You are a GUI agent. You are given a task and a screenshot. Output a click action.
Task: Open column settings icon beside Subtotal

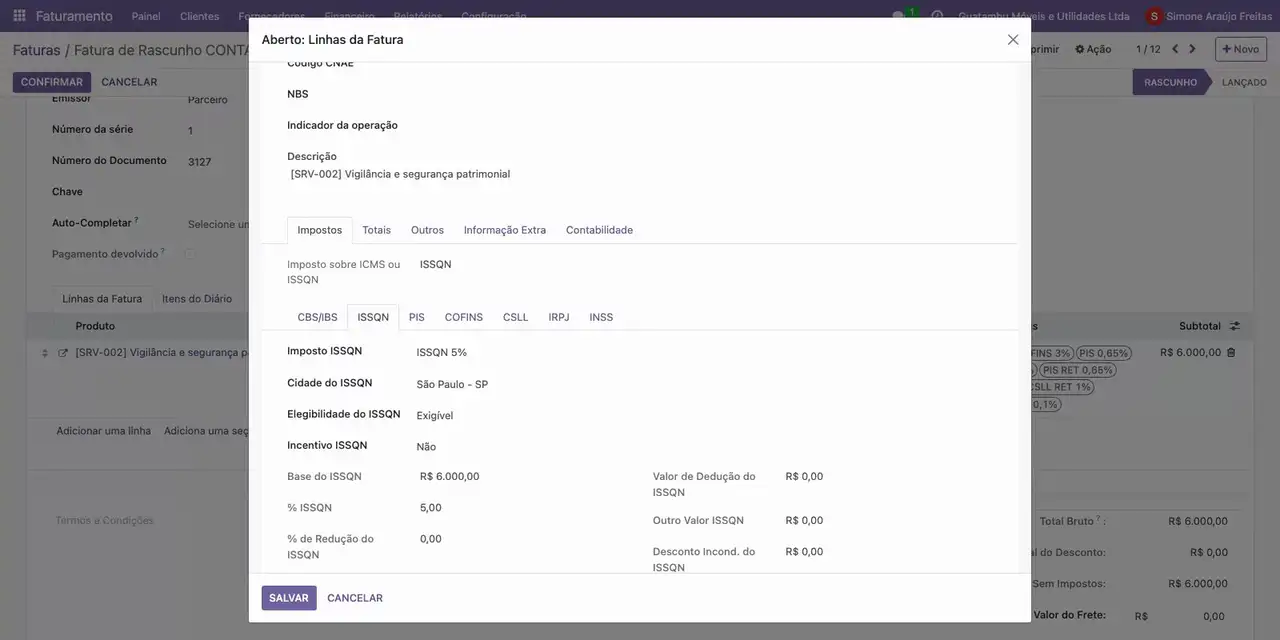click(x=1235, y=326)
